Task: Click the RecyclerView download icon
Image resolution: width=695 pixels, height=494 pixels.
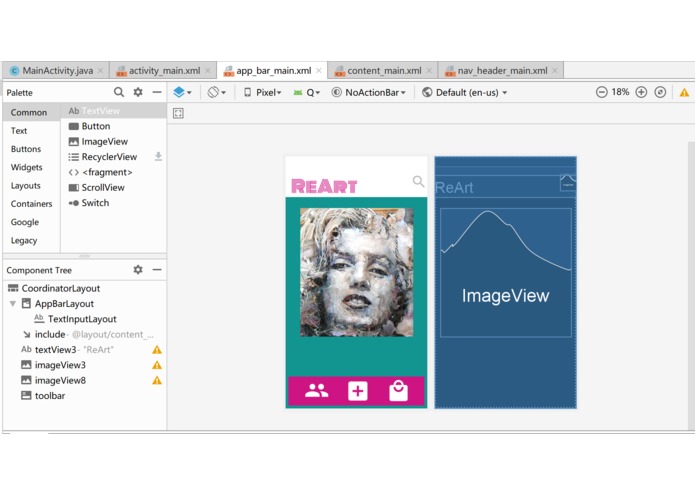Action: [x=158, y=156]
